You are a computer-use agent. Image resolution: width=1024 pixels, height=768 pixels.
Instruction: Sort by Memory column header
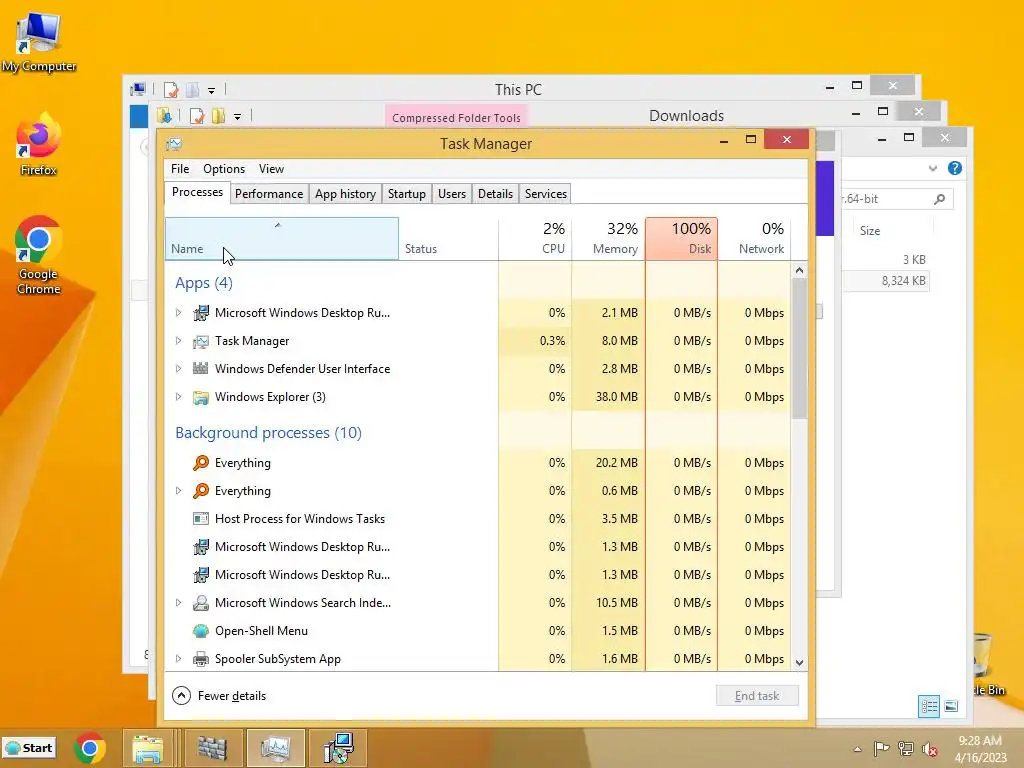[608, 239]
